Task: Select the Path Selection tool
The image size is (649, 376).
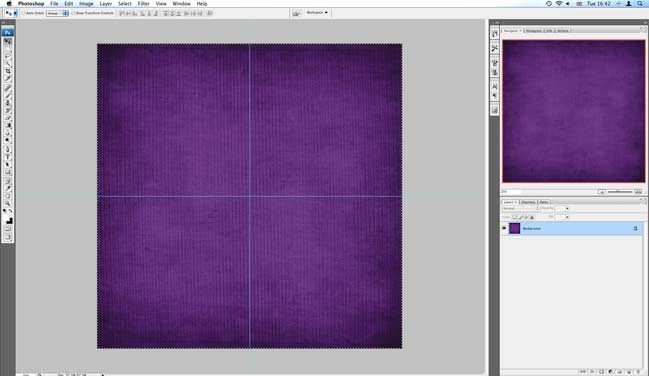Action: (x=8, y=164)
